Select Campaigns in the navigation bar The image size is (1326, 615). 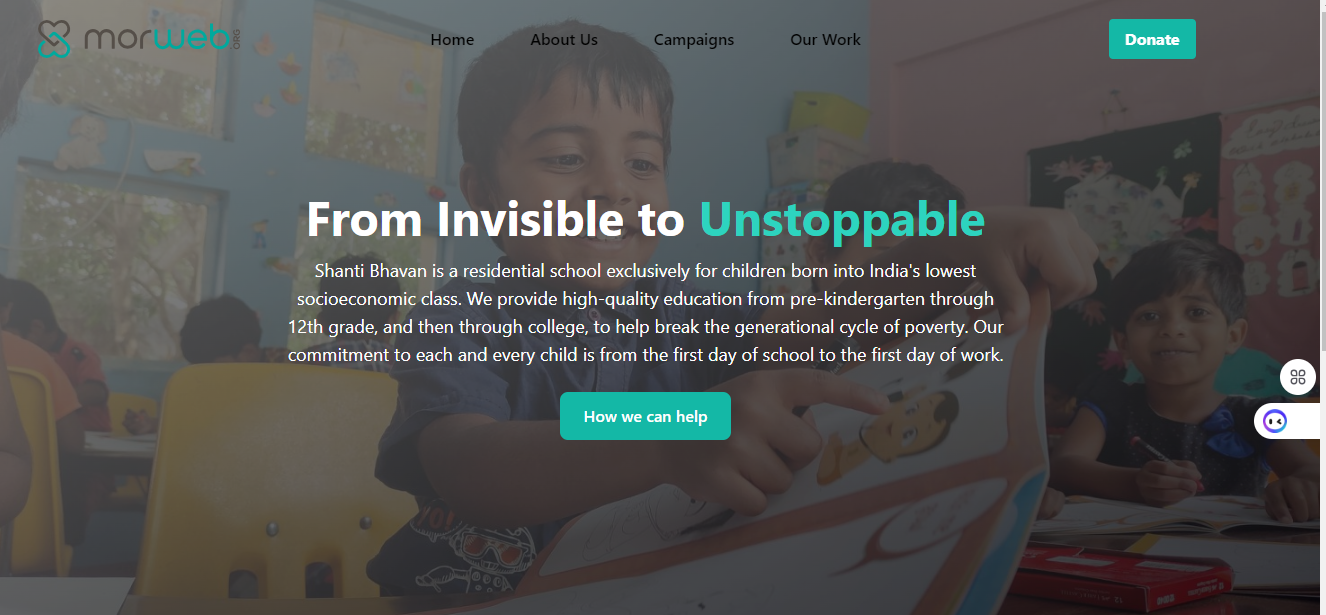(694, 40)
